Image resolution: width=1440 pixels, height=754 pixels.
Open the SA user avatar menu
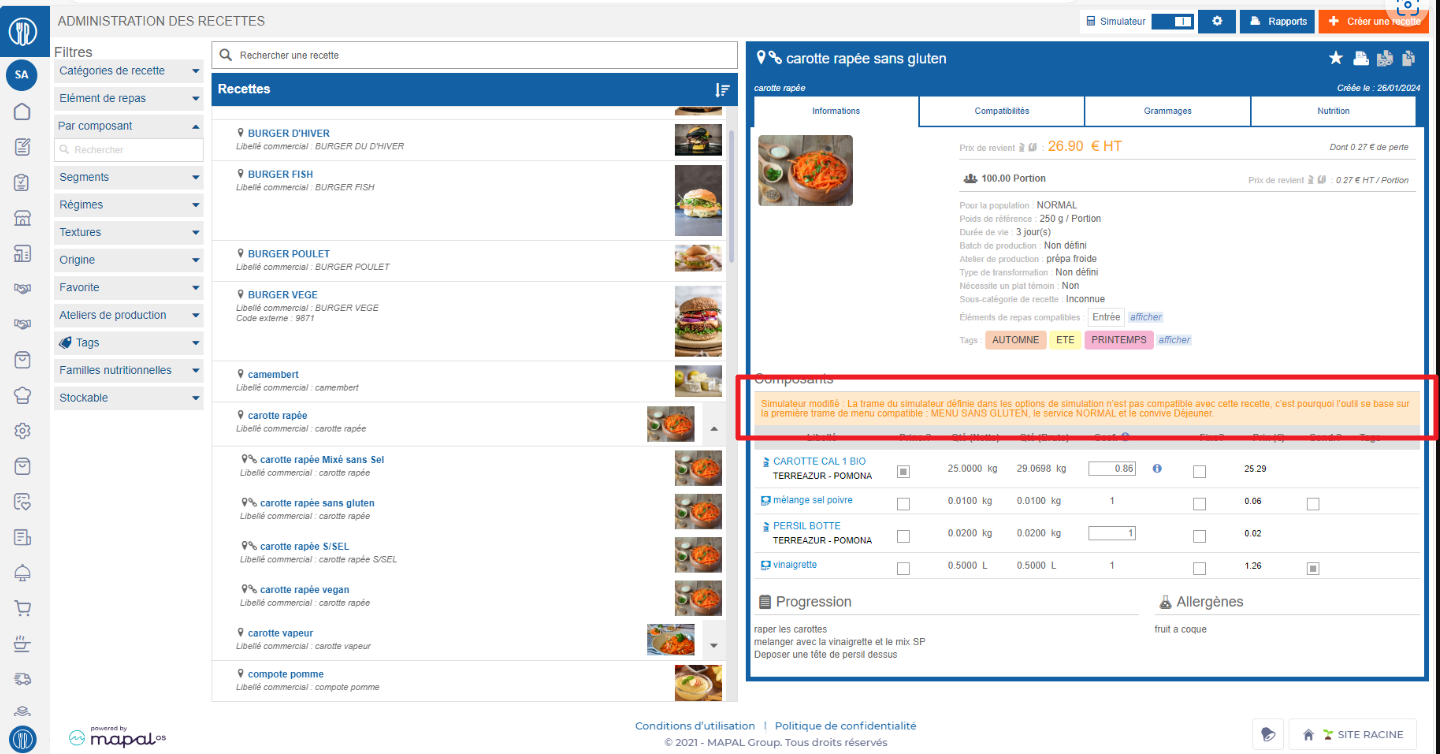click(x=22, y=74)
